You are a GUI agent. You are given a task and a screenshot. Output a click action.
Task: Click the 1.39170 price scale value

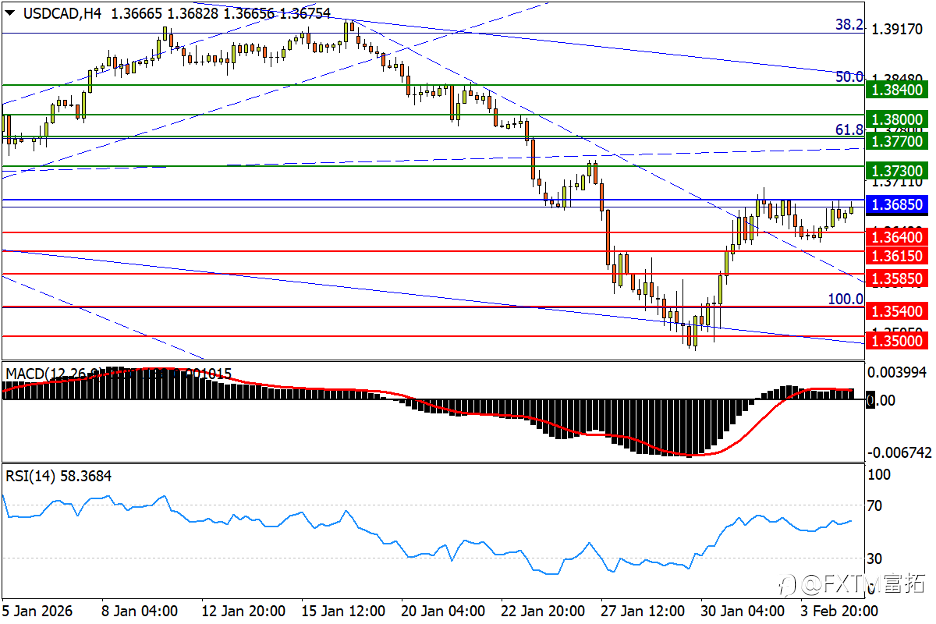click(x=897, y=29)
